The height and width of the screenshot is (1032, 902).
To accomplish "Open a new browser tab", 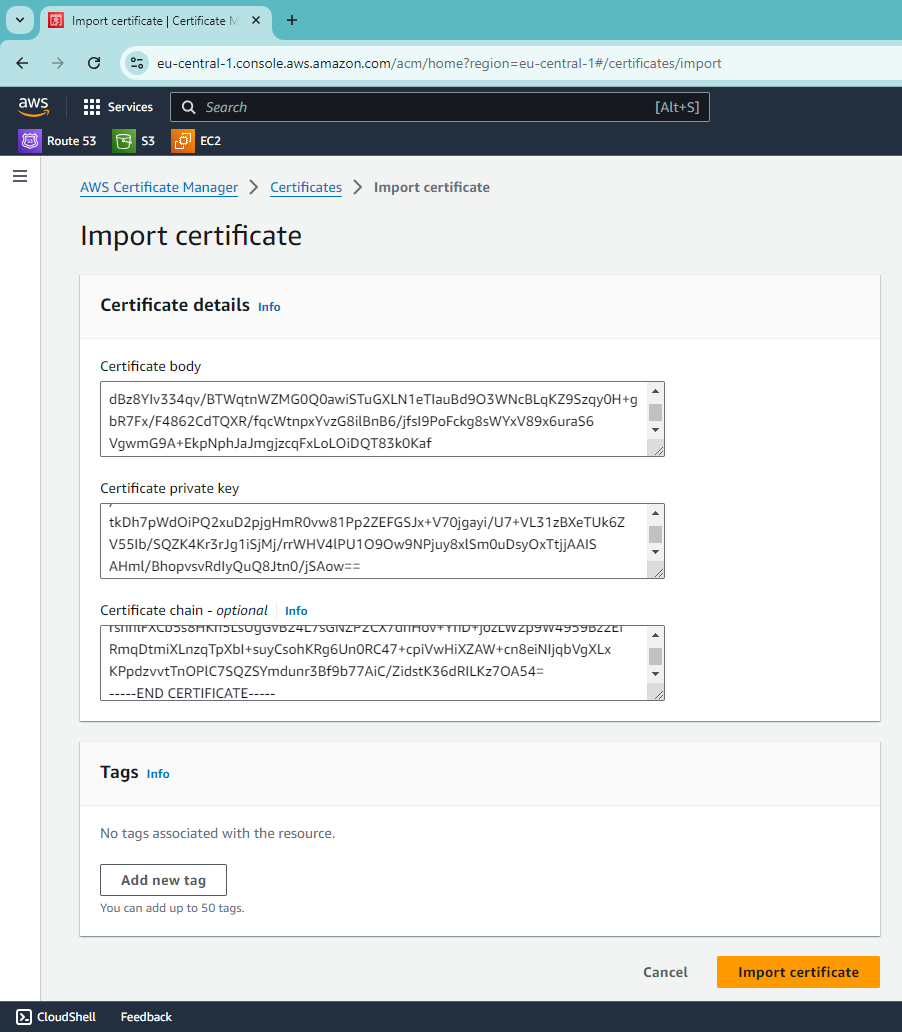I will coord(292,20).
